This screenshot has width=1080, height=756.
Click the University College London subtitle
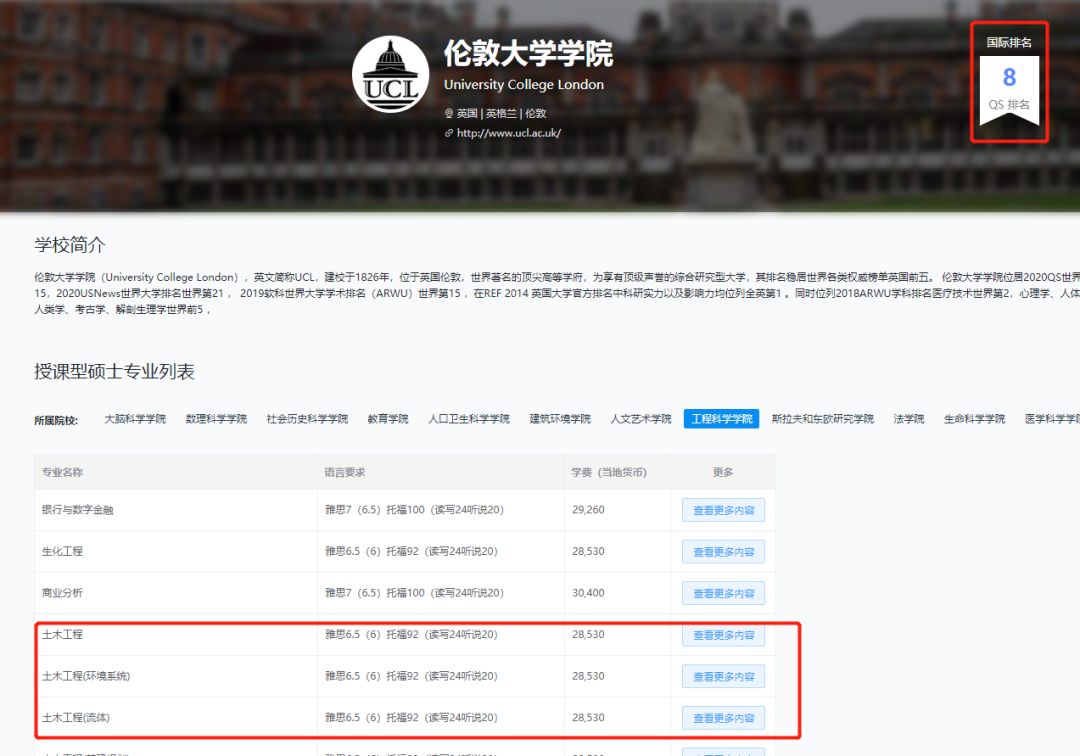[523, 85]
